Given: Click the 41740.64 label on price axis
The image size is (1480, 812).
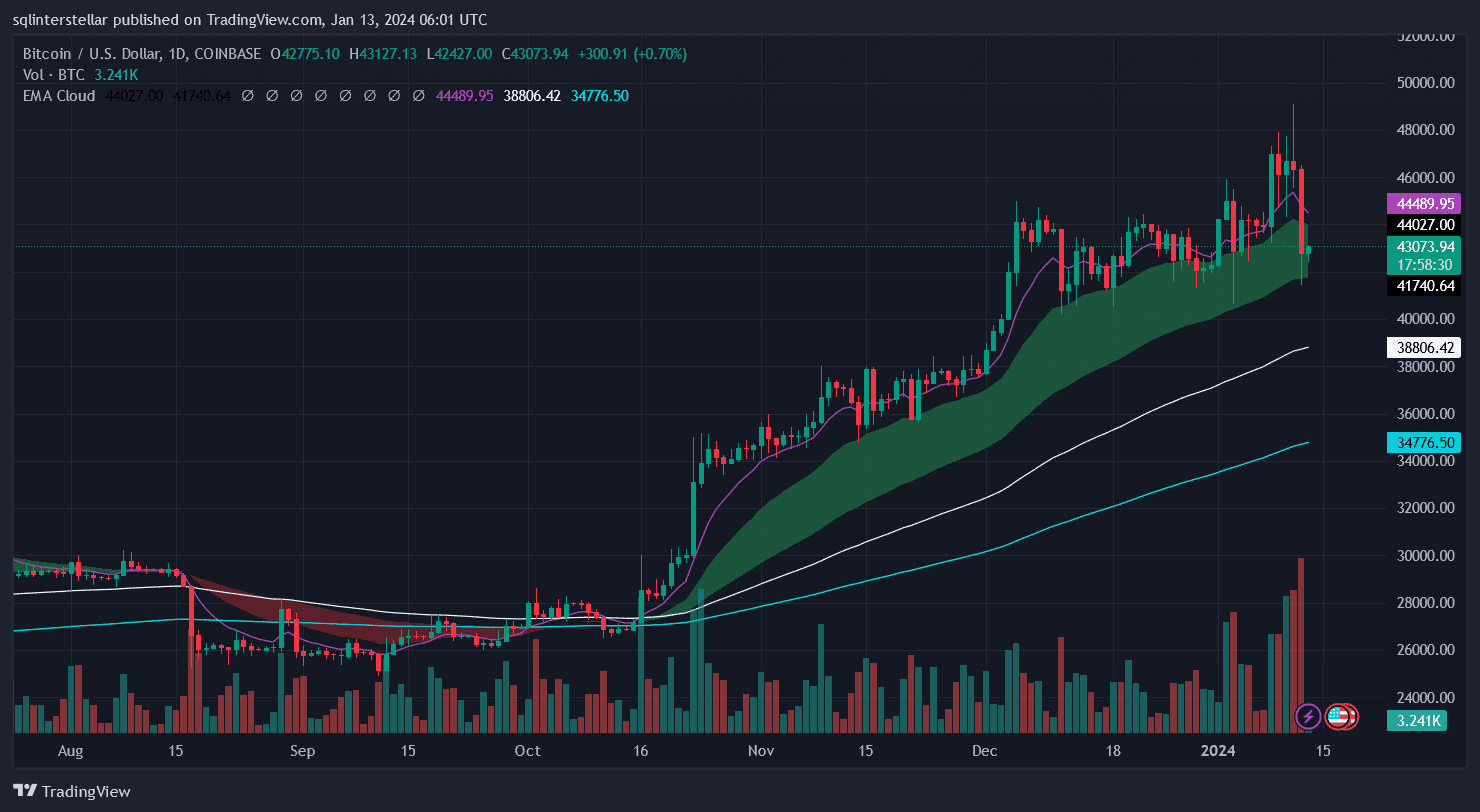Looking at the screenshot, I should (x=1423, y=286).
